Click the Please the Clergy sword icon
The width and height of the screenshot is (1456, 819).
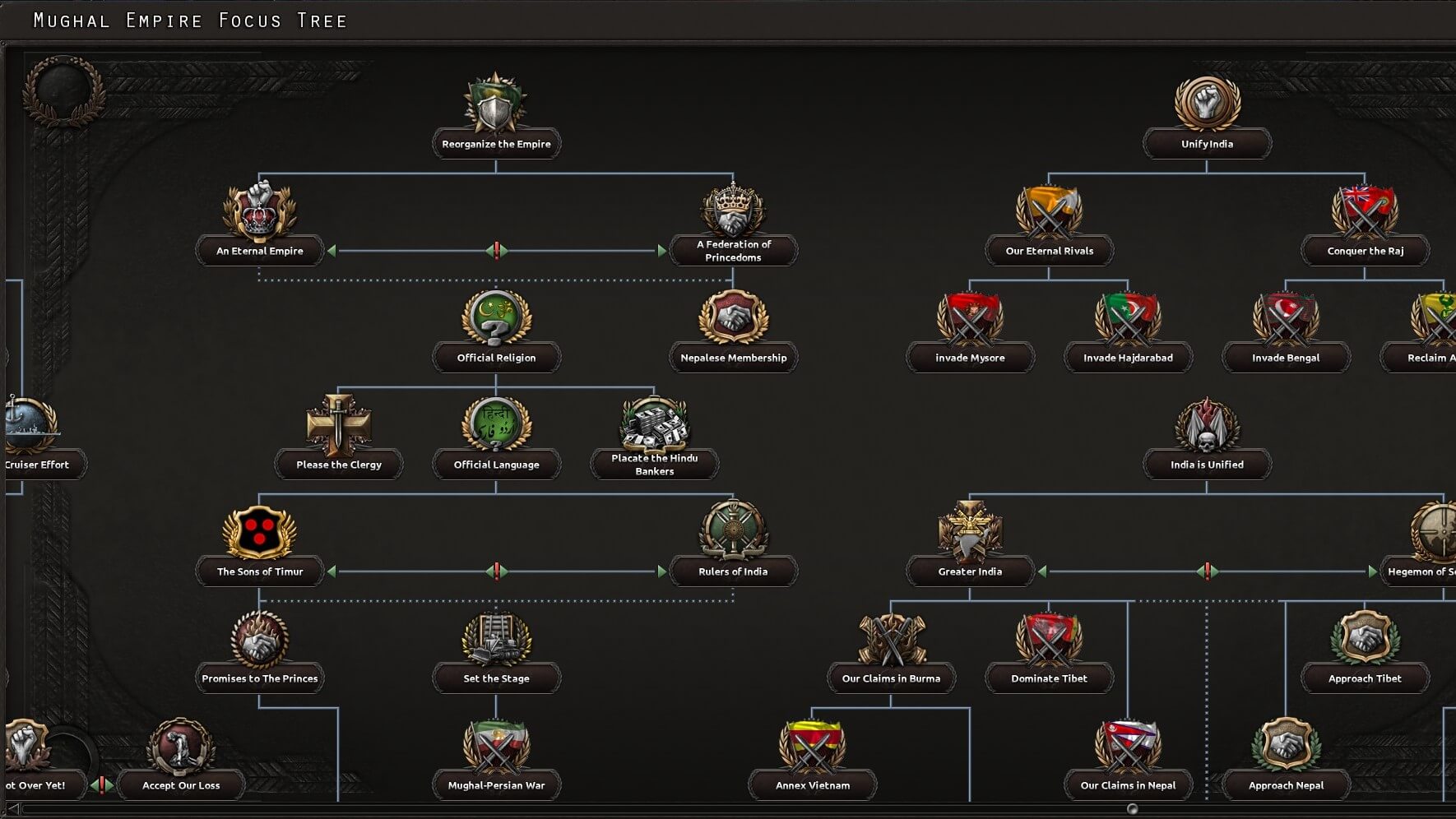(338, 425)
